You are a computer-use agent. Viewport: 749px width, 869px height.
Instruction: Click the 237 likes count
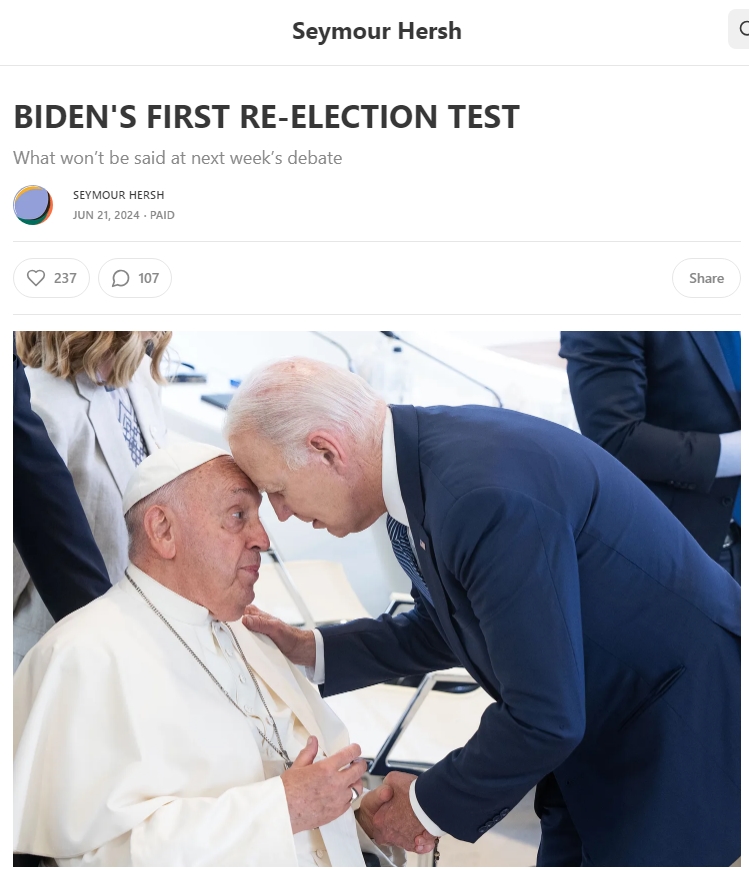[65, 278]
